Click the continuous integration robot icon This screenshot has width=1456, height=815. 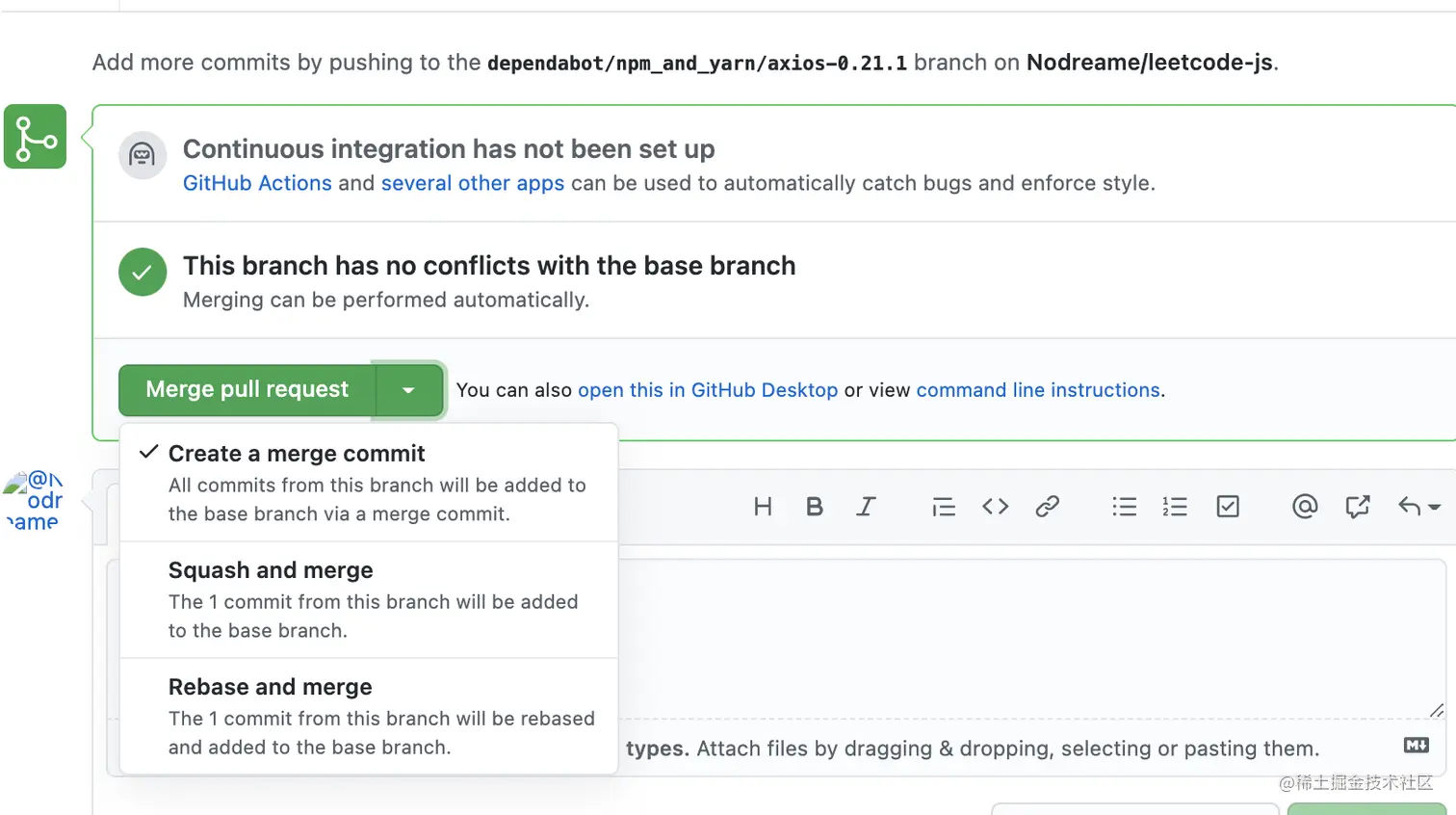coord(143,155)
